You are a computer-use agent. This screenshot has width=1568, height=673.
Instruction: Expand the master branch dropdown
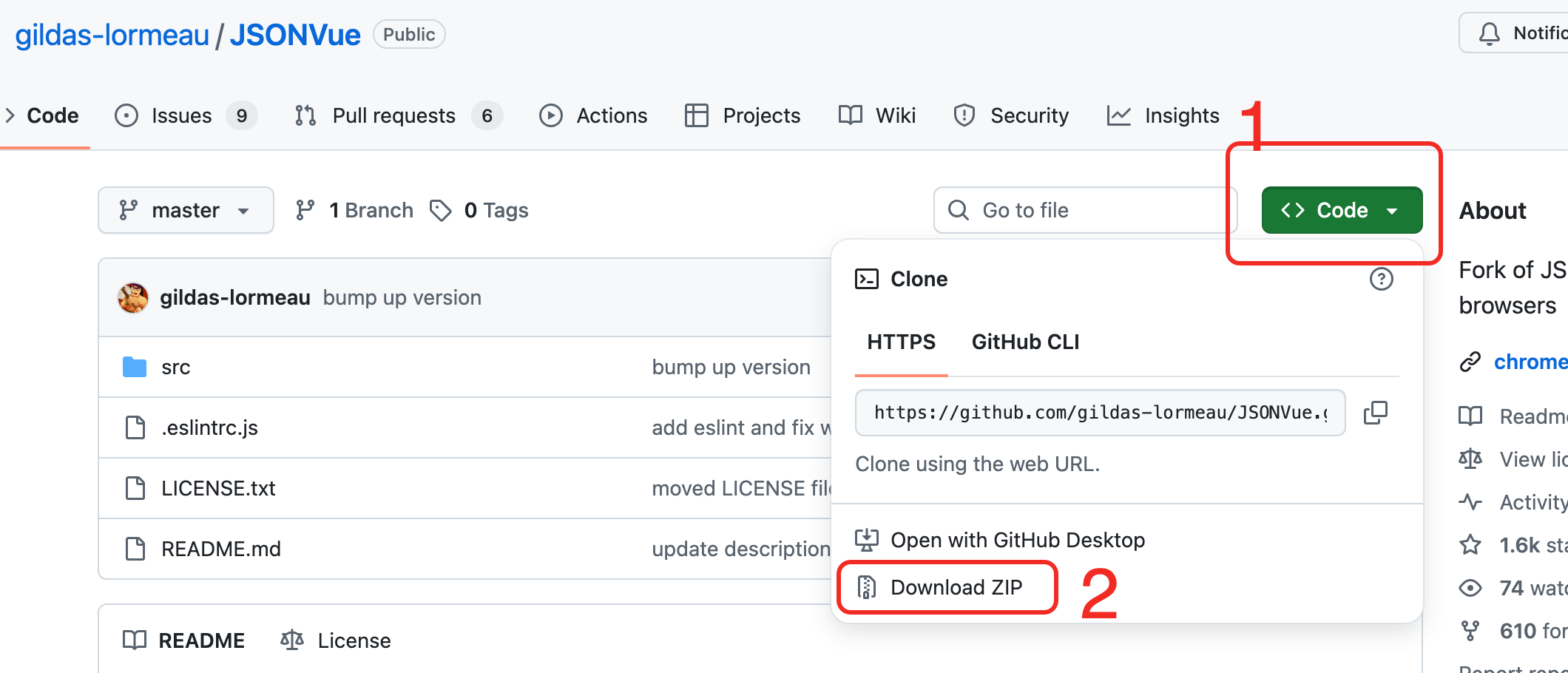click(x=186, y=210)
